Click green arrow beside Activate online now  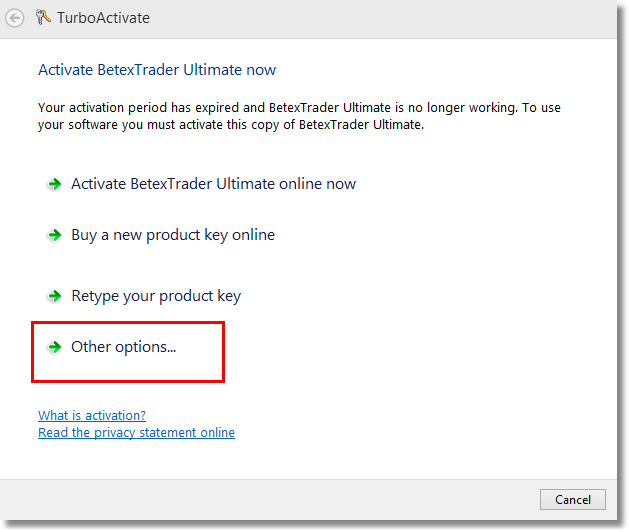tap(55, 184)
